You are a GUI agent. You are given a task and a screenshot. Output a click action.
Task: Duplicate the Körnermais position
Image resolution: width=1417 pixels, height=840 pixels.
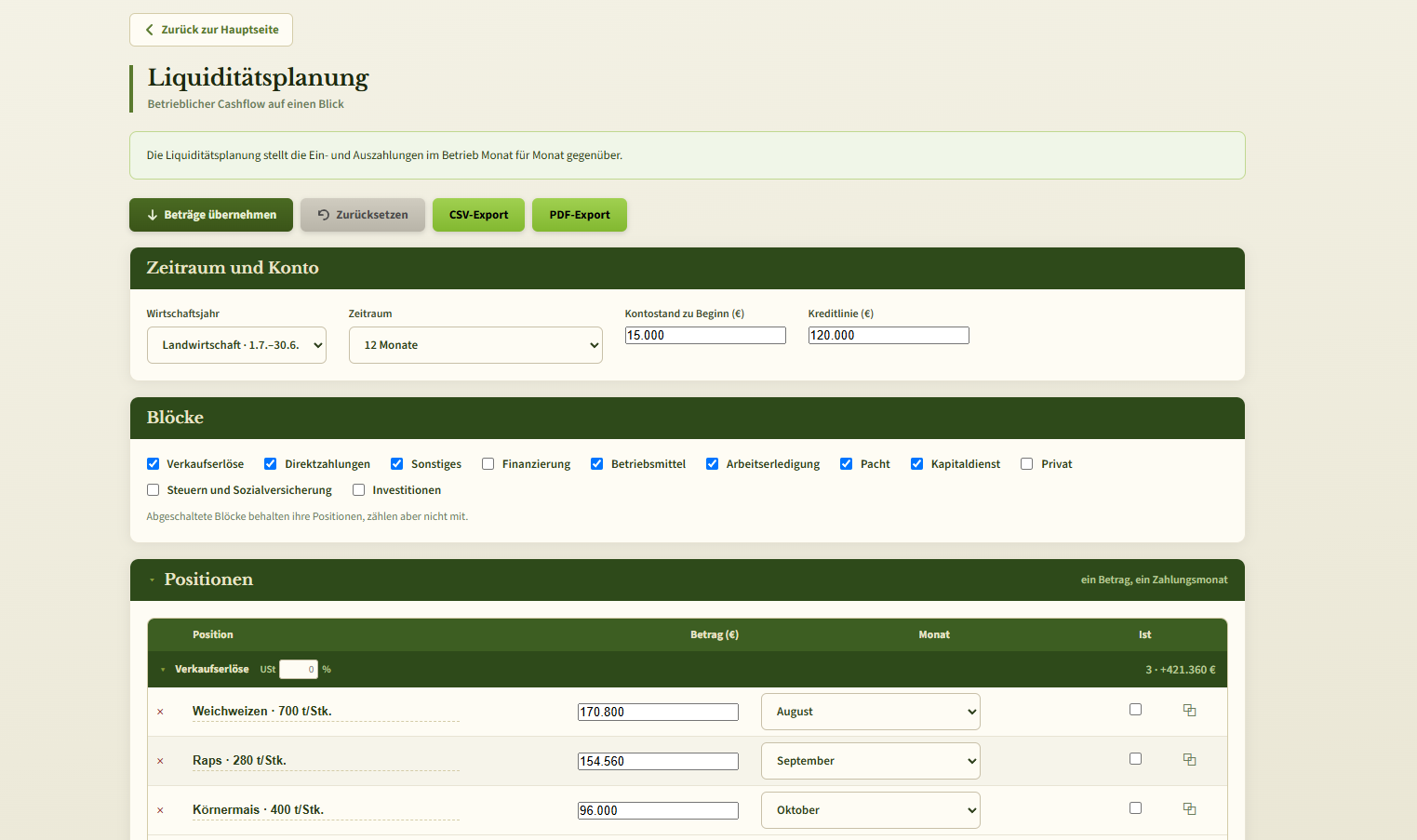tap(1189, 809)
